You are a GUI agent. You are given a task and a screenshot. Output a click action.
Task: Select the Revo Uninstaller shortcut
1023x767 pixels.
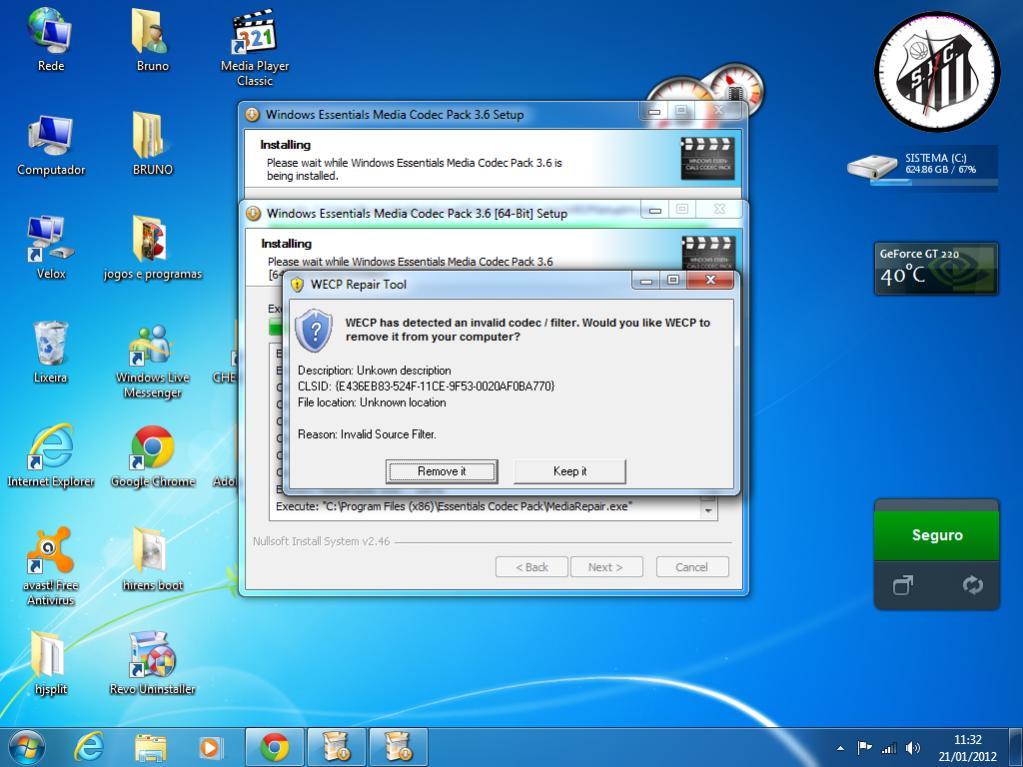tap(152, 663)
